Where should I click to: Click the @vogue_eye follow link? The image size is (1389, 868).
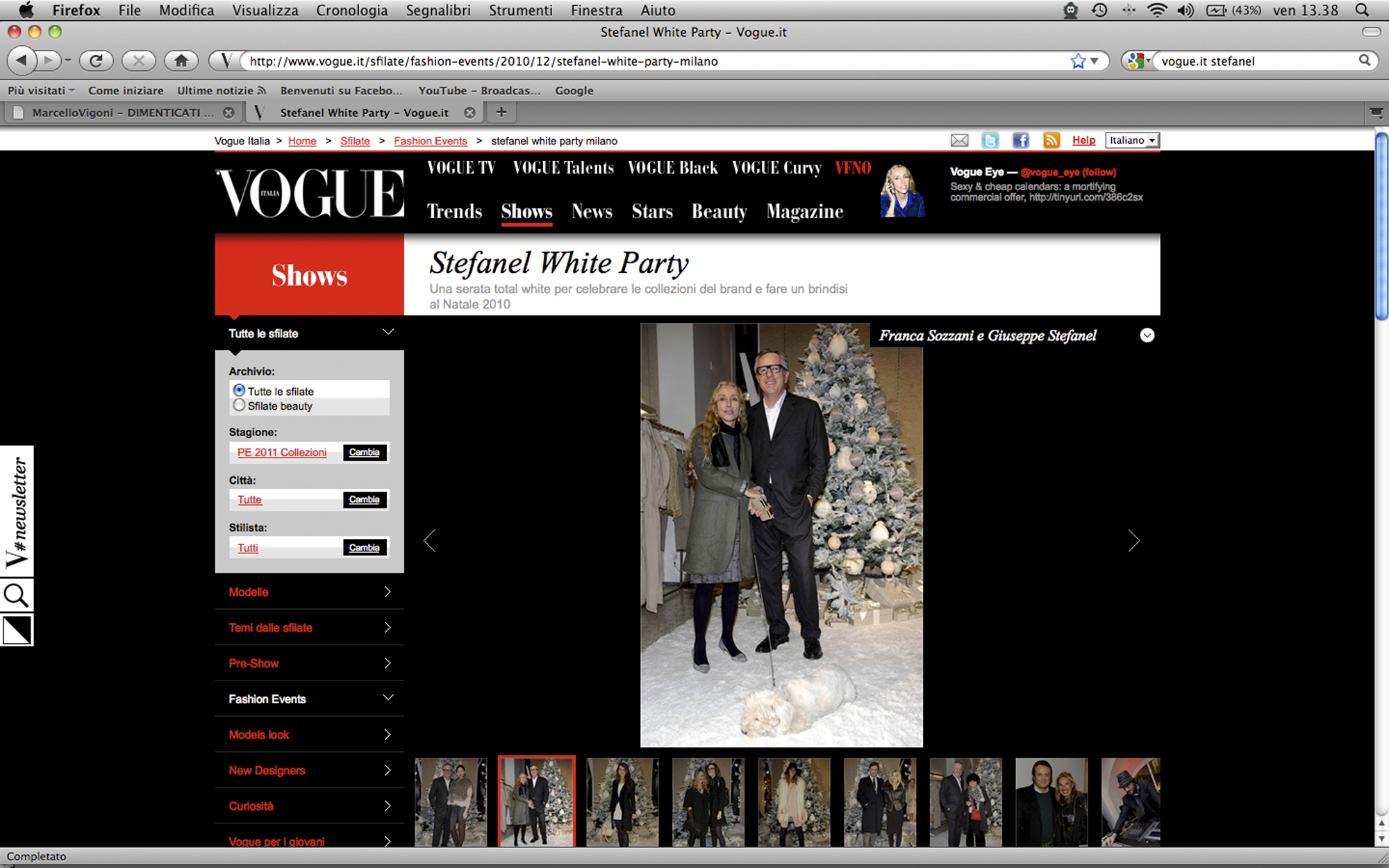pos(1068,172)
